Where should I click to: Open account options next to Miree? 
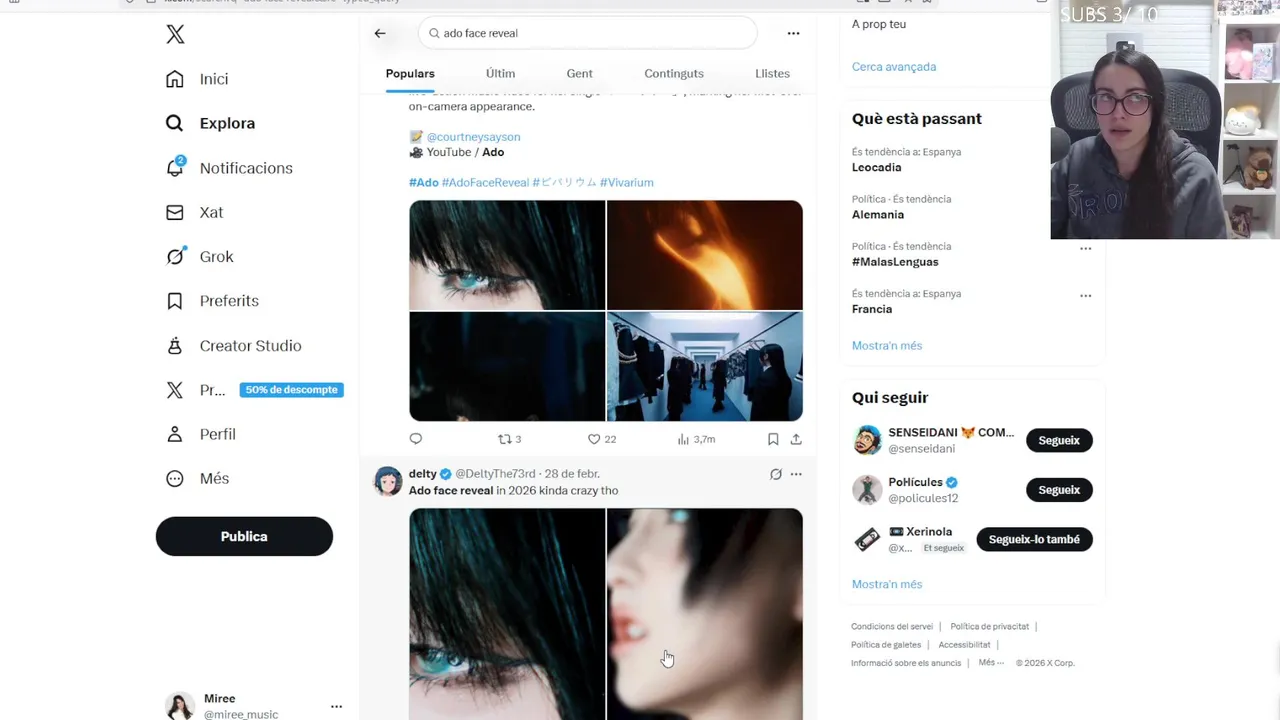[336, 706]
